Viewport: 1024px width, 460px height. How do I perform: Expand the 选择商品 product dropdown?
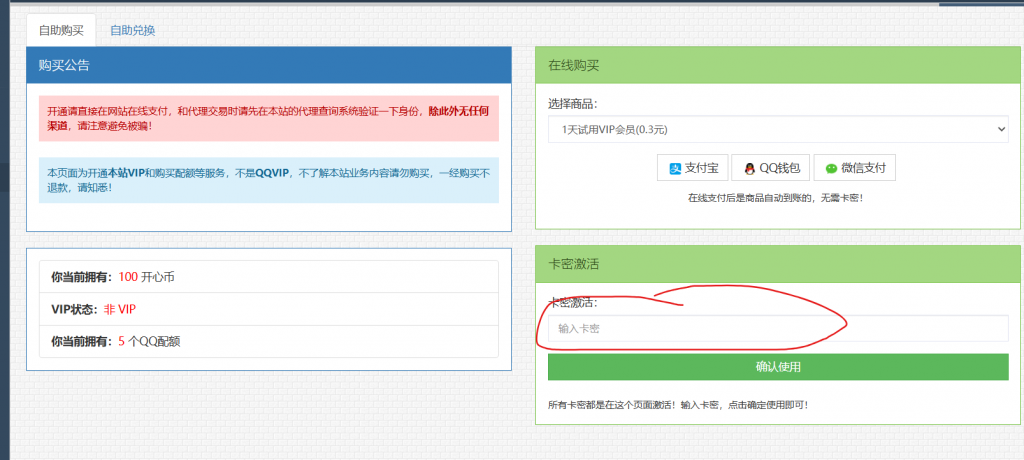click(x=778, y=129)
